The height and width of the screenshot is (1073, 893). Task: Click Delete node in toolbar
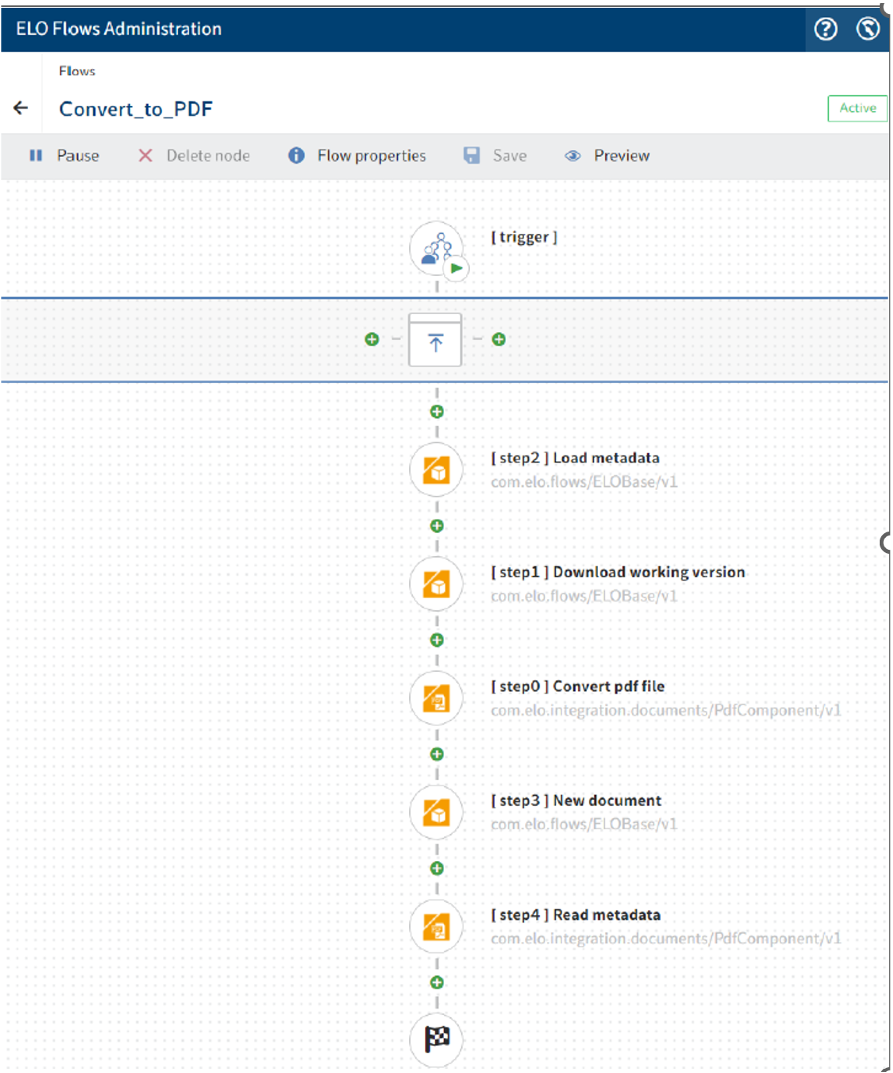pyautogui.click(x=194, y=156)
